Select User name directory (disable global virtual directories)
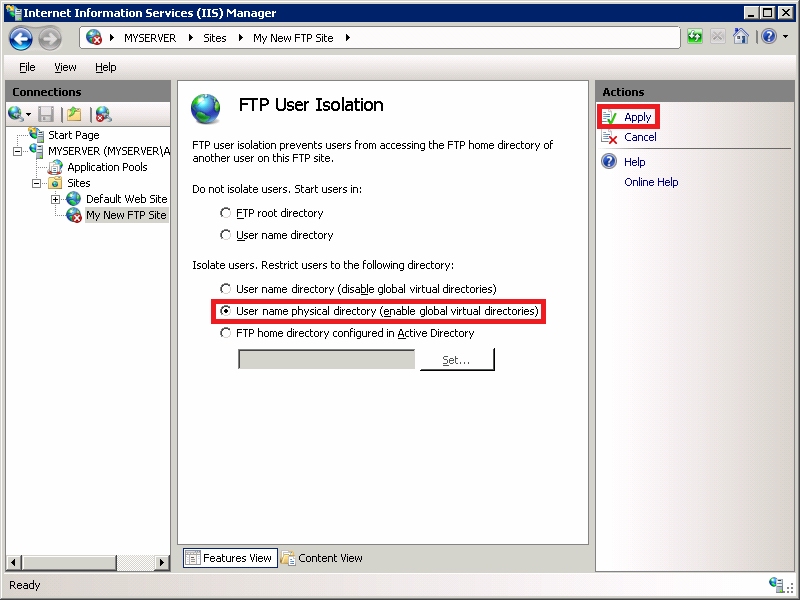 (225, 288)
